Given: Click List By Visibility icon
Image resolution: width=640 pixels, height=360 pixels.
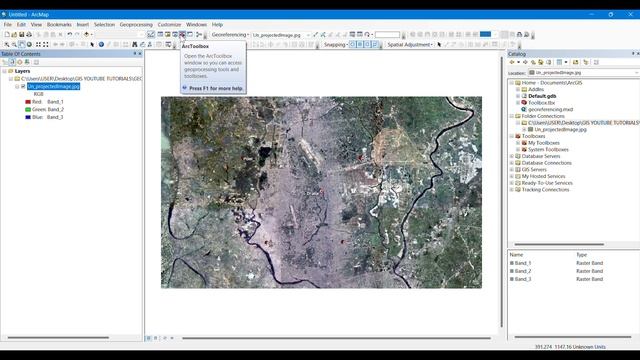Looking at the screenshot, I should coord(20,62).
